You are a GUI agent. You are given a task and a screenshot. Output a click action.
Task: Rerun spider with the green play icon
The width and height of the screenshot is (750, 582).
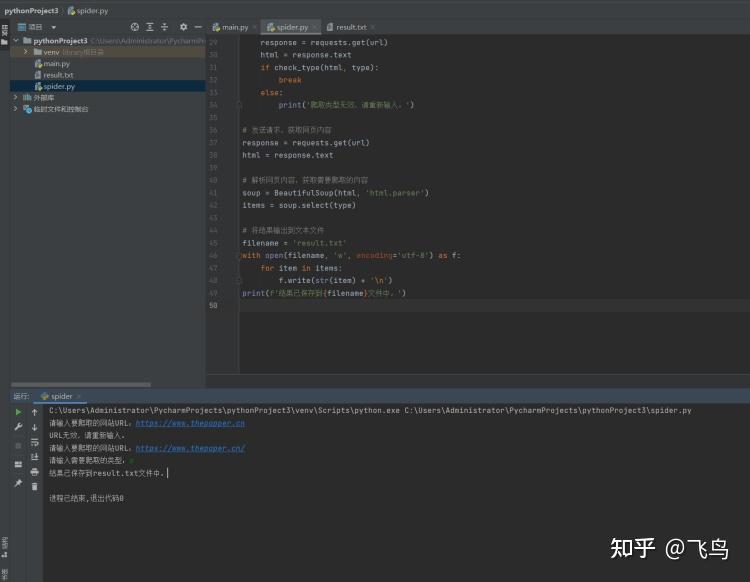[x=18, y=412]
